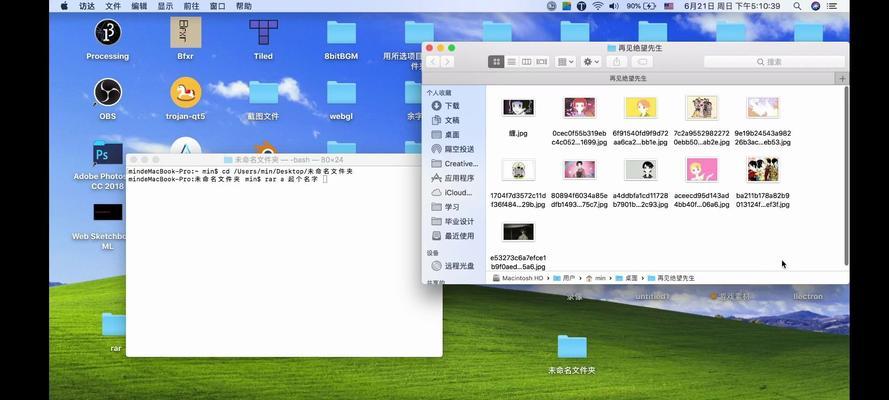
Task: Click the Finder share button
Action: click(x=616, y=62)
